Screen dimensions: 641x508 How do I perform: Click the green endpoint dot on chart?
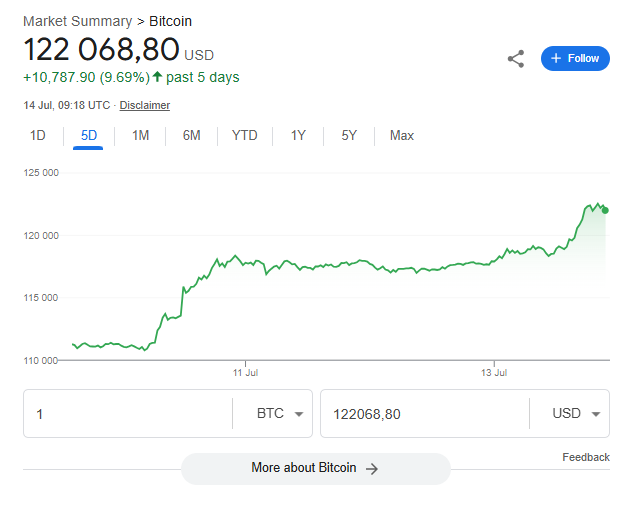pos(605,210)
